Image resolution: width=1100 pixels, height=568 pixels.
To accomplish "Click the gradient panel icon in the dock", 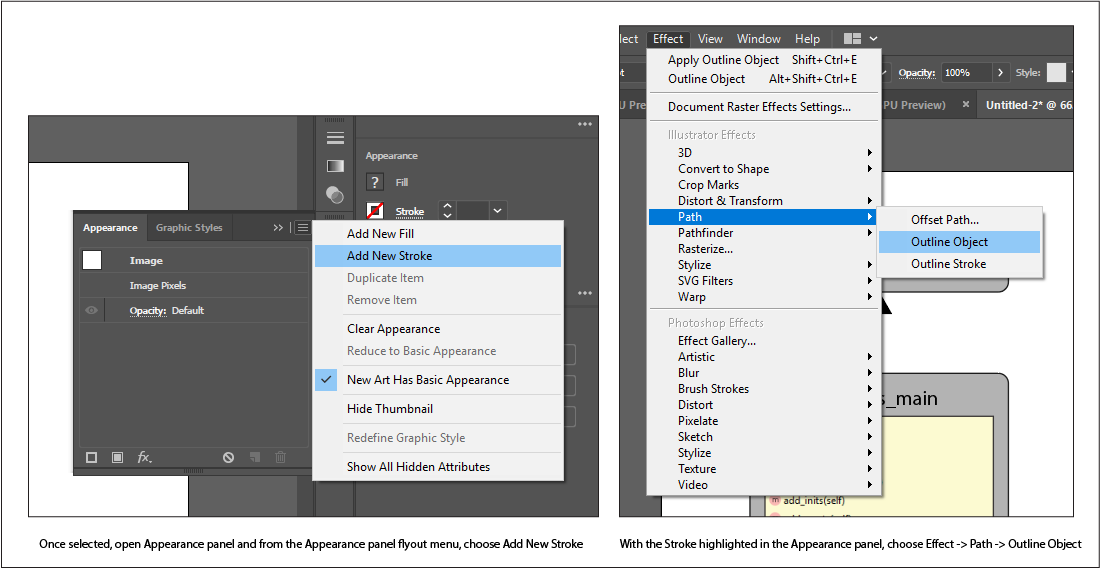I will pos(335,166).
